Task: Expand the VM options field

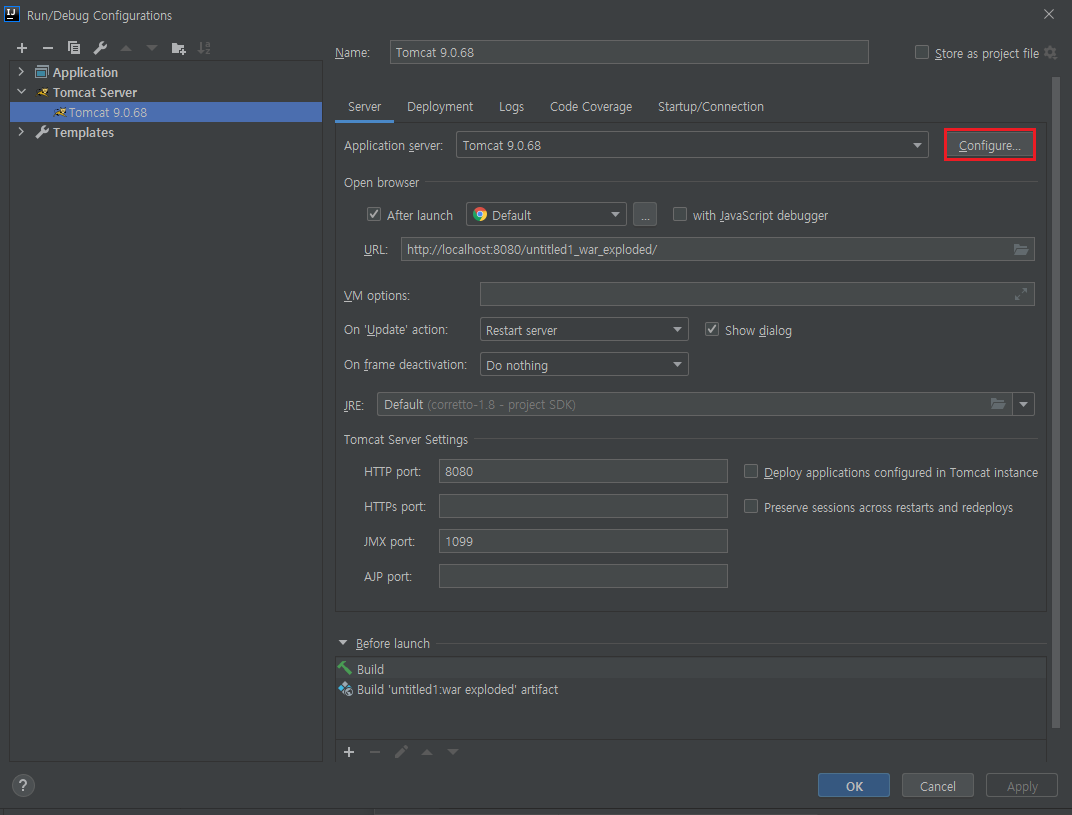Action: (1021, 294)
